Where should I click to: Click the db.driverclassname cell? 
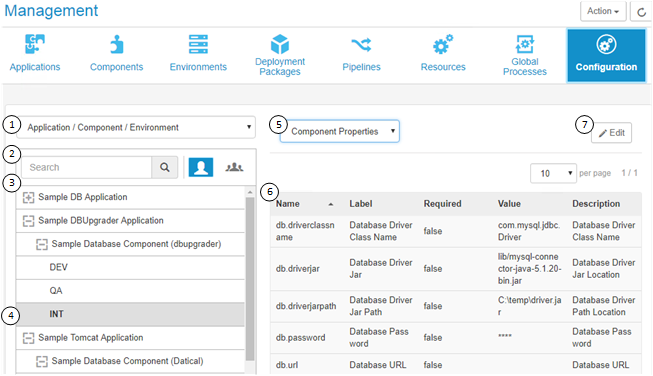coord(305,231)
